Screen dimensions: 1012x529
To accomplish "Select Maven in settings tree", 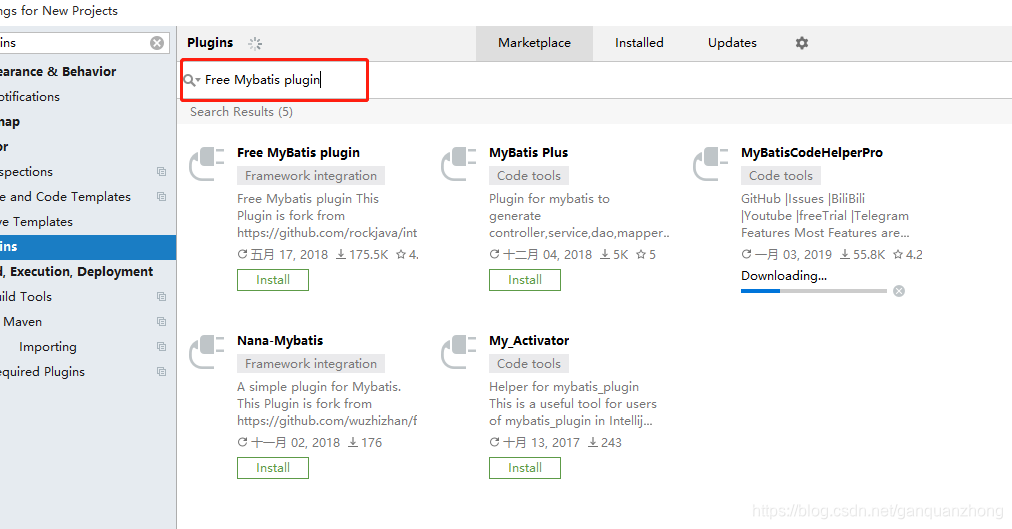I will coord(23,322).
